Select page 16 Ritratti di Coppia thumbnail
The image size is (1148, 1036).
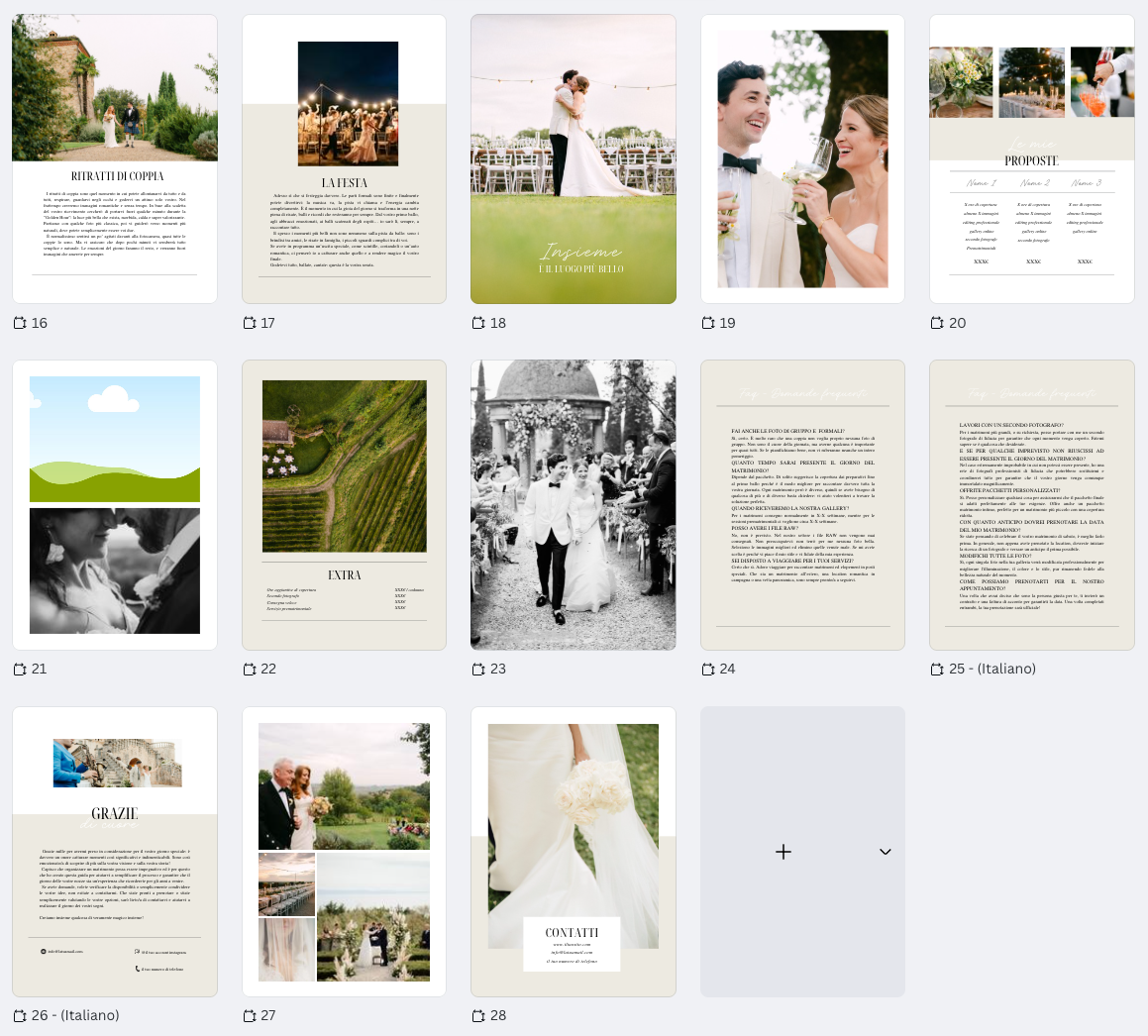(115, 158)
